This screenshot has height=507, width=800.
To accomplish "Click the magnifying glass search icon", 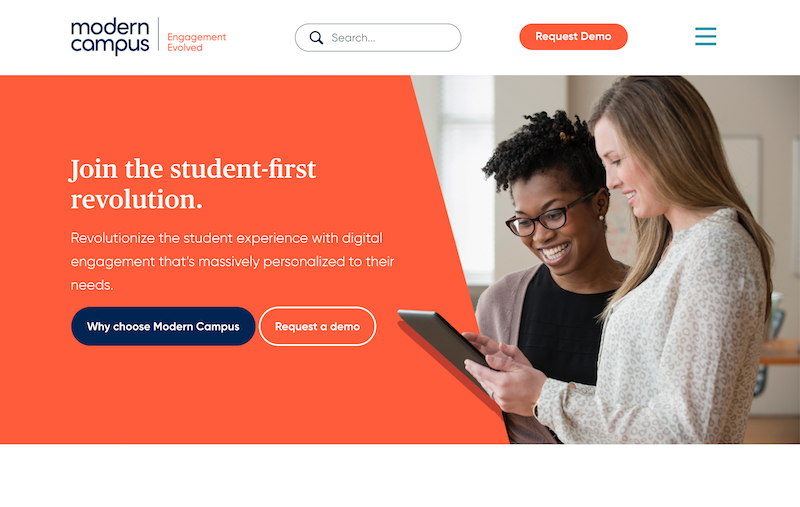I will (316, 38).
